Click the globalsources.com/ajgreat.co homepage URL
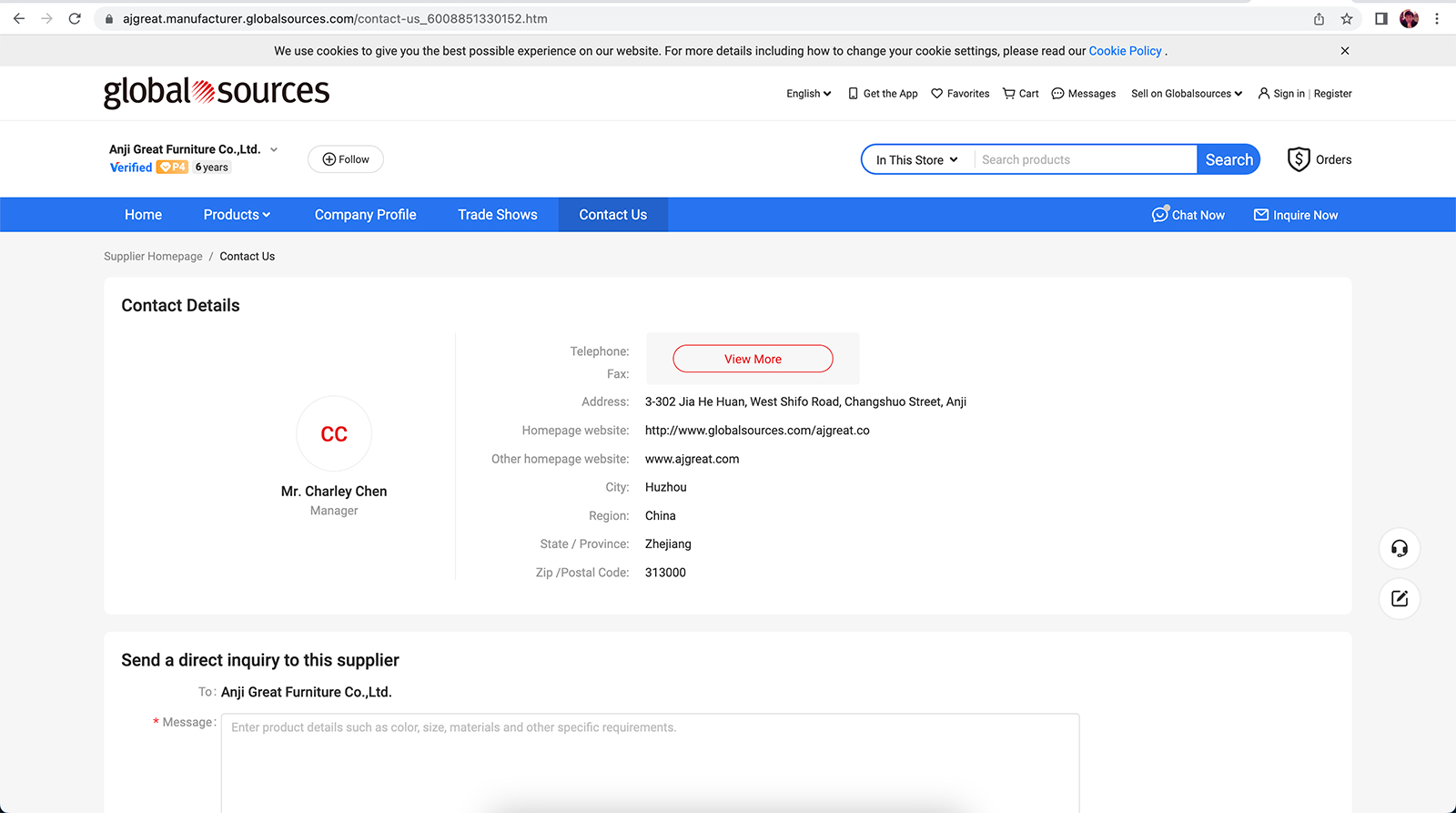The image size is (1456, 813). (757, 431)
